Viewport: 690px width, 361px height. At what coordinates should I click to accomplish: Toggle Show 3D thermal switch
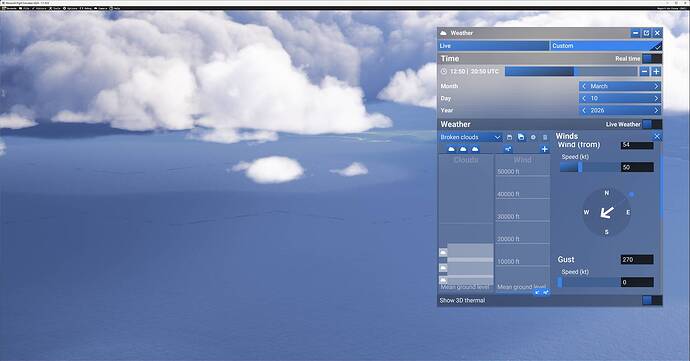pos(652,300)
